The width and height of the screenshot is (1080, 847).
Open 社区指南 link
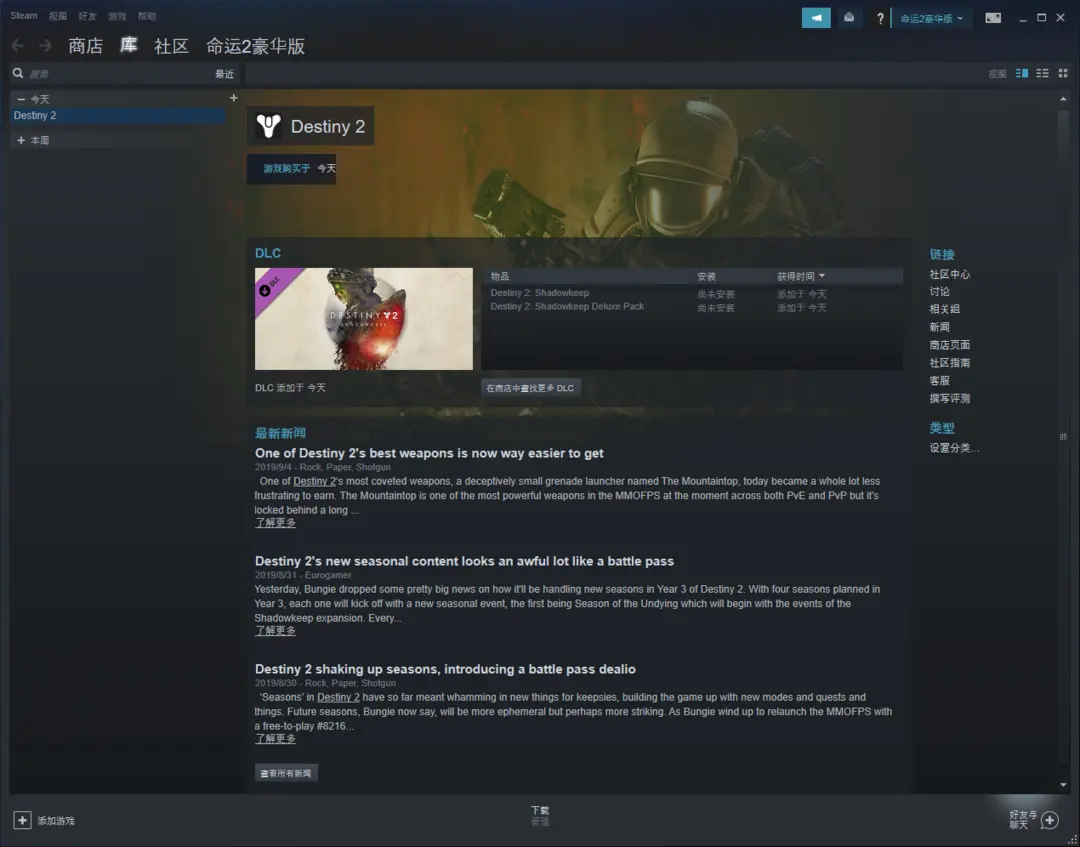[x=949, y=363]
